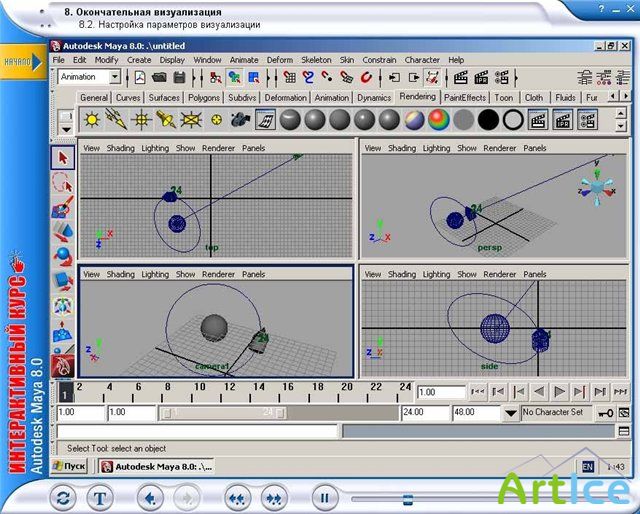Toggle snap to curves icon

point(308,77)
